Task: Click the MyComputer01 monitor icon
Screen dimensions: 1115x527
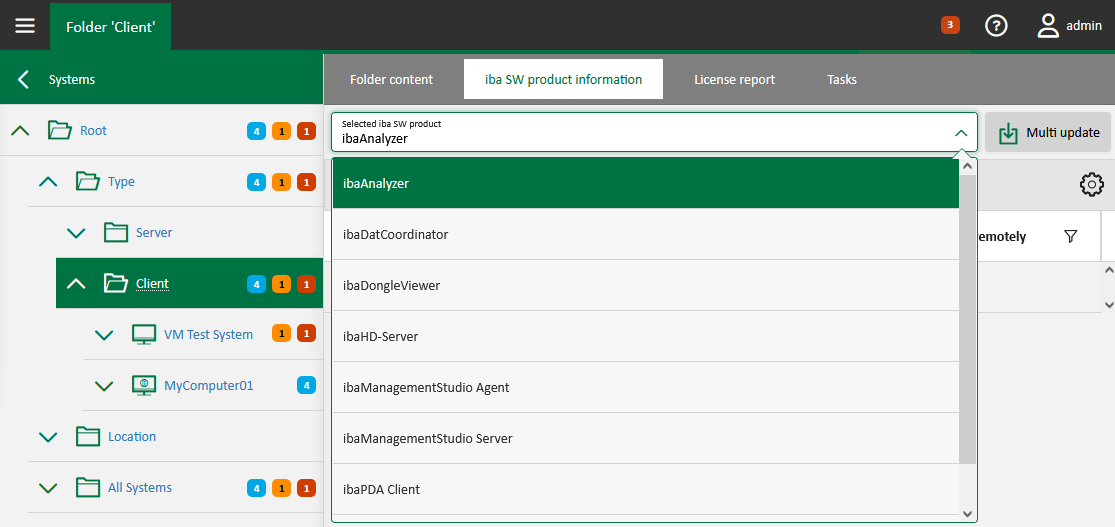Action: pos(144,385)
